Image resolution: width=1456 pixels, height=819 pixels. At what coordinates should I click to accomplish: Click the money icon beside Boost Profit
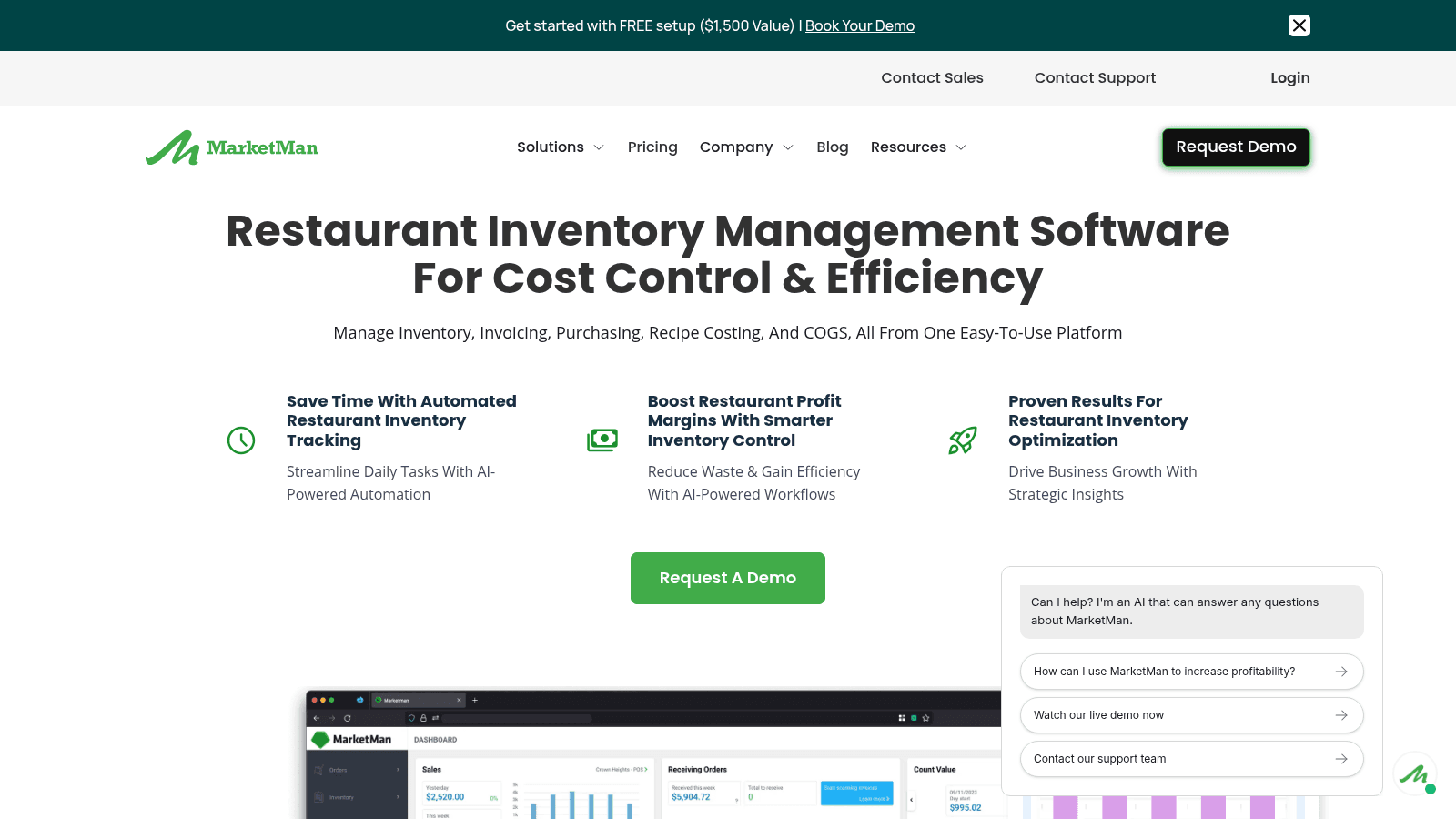[x=602, y=440]
